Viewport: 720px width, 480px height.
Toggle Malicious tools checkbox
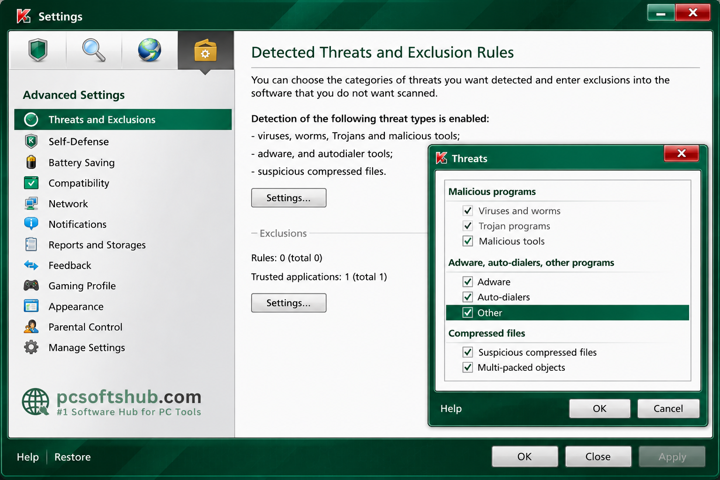point(468,241)
